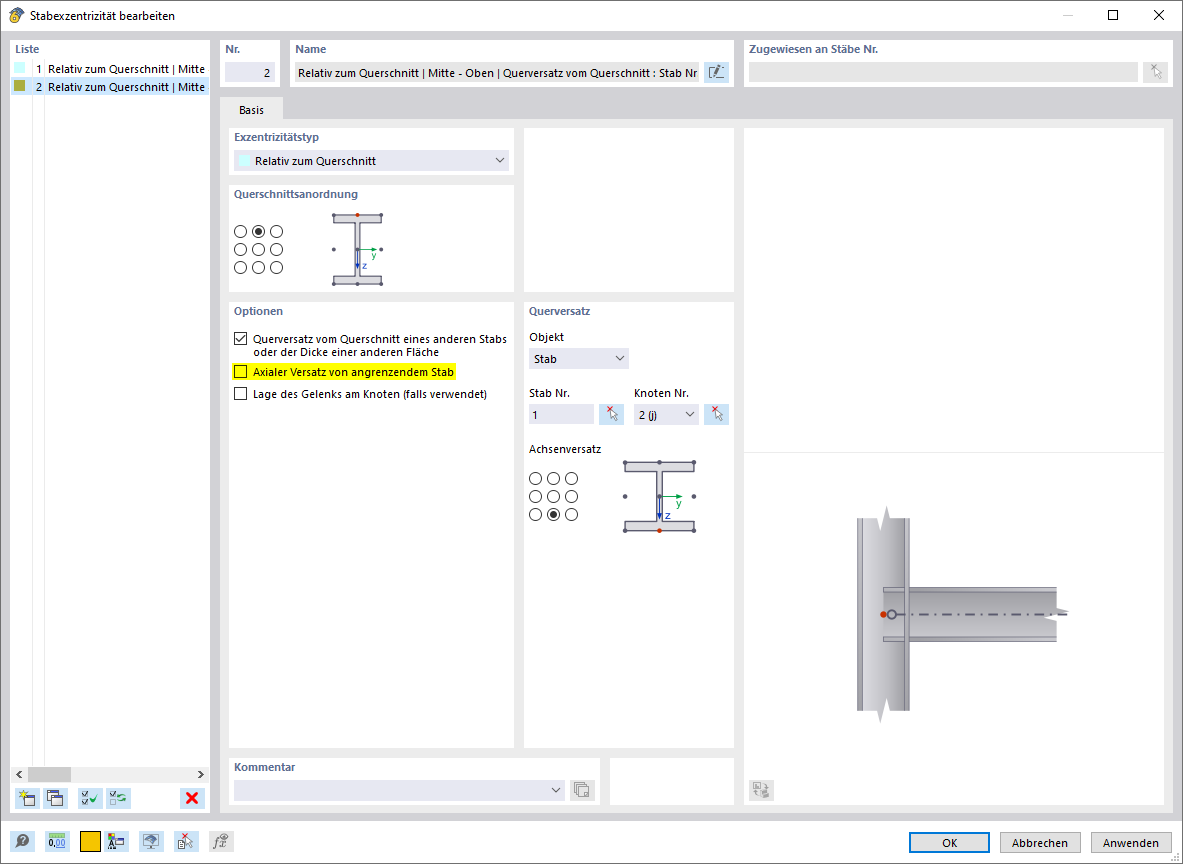
Task: Open the Exzentrizitätstyp dropdown
Action: 371,161
